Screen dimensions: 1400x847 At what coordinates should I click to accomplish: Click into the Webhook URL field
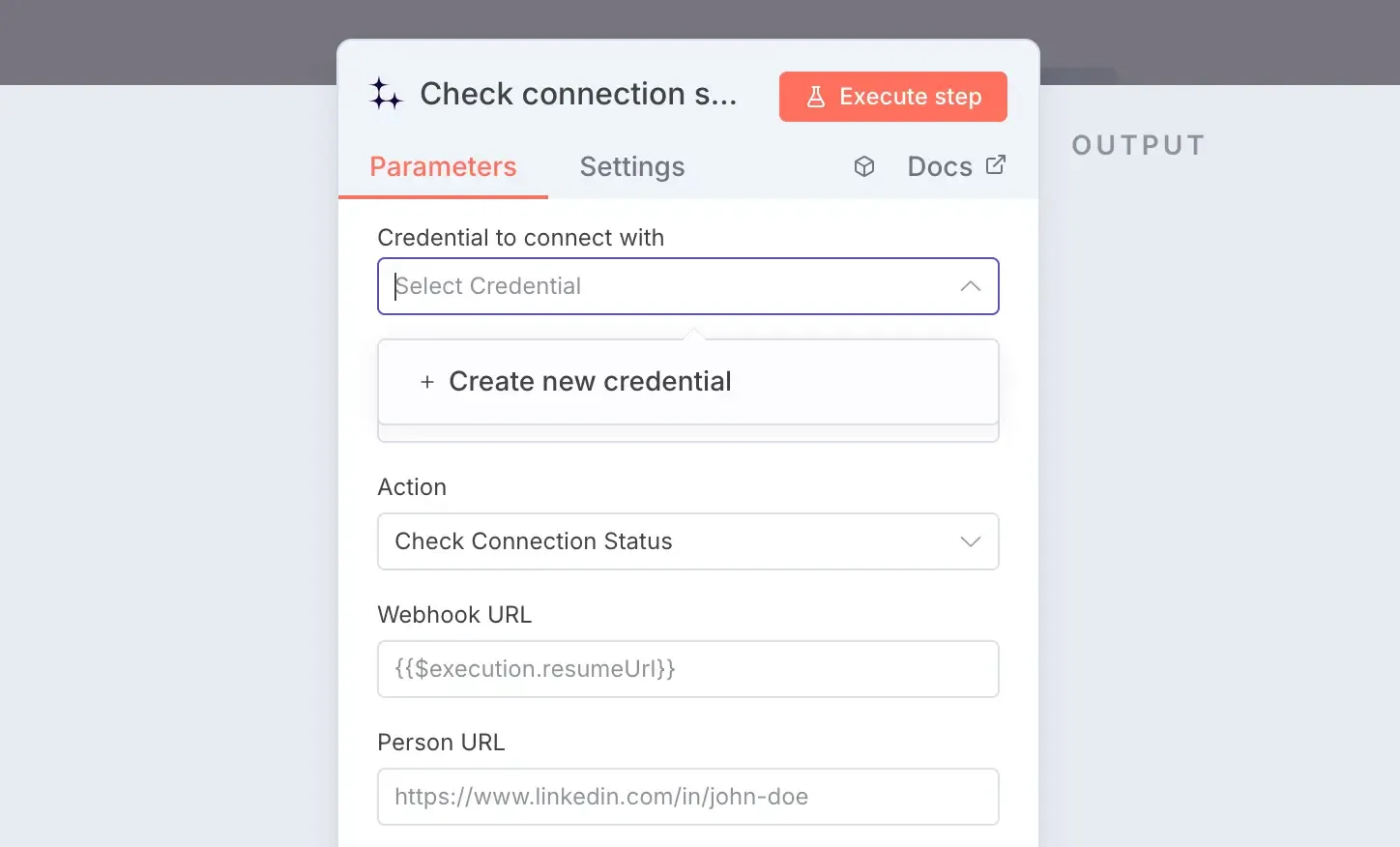tap(688, 669)
